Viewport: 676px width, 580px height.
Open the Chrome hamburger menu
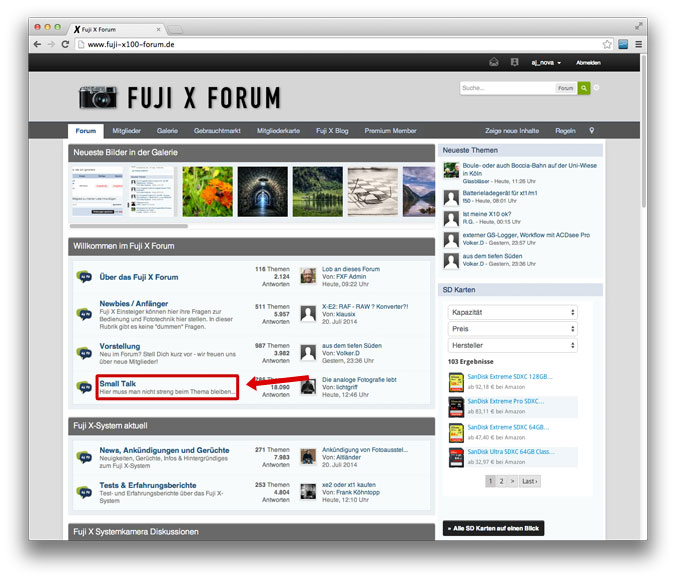(x=638, y=44)
